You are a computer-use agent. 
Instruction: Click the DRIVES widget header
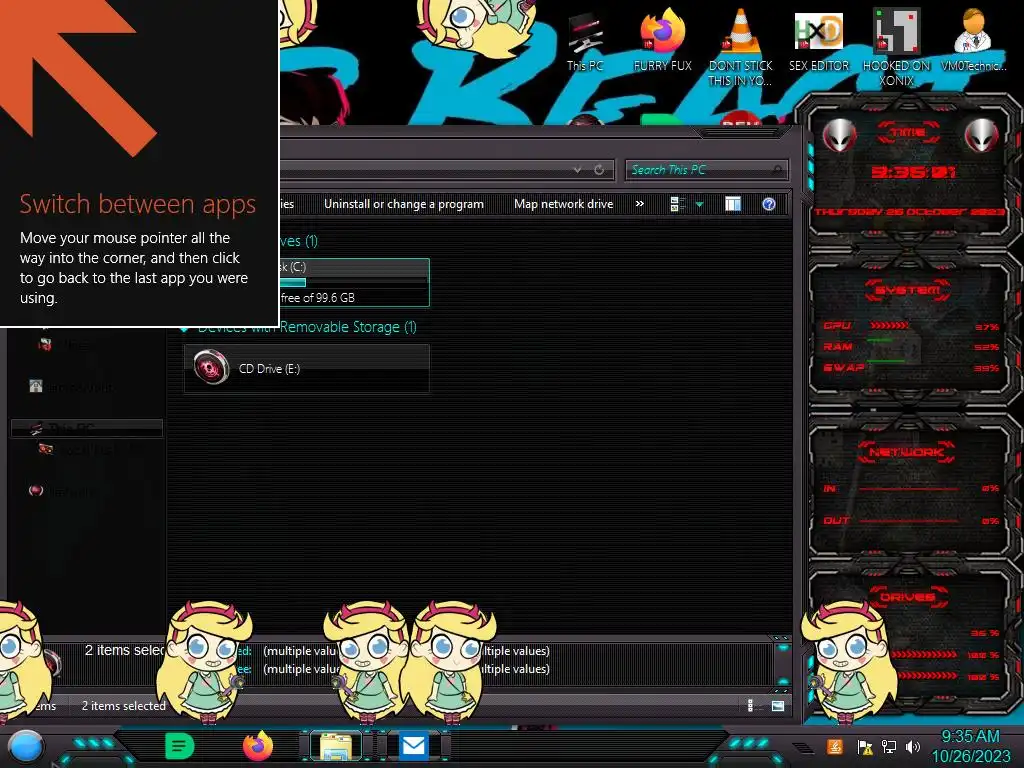[x=908, y=597]
